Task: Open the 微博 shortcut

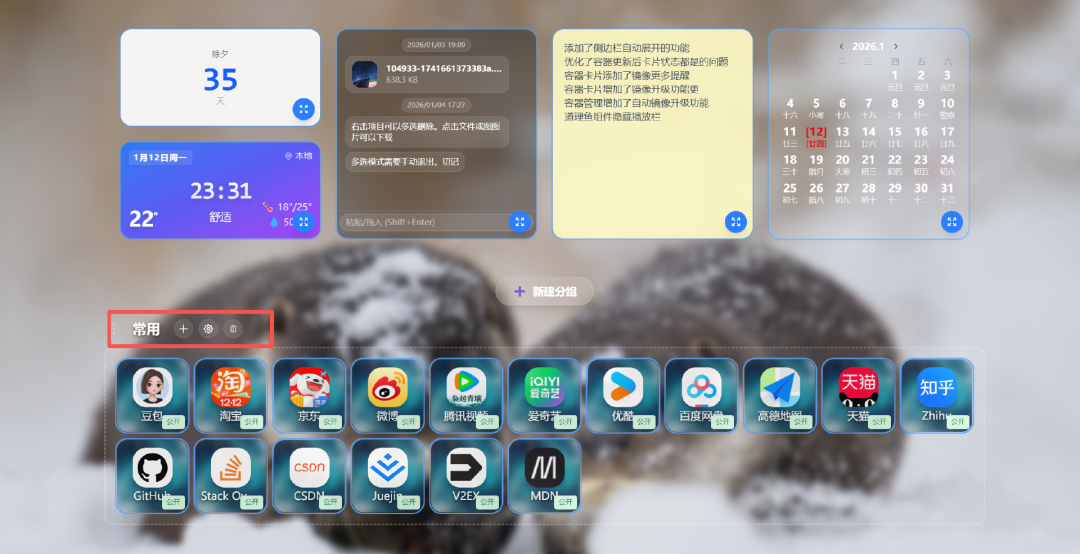Action: click(388, 396)
